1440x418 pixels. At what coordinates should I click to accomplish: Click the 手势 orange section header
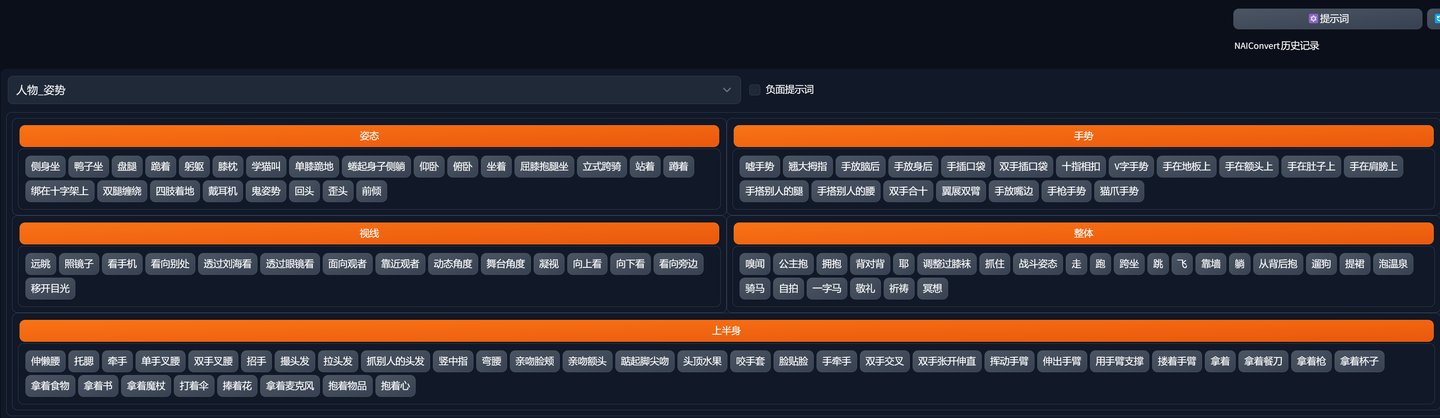click(x=1083, y=136)
